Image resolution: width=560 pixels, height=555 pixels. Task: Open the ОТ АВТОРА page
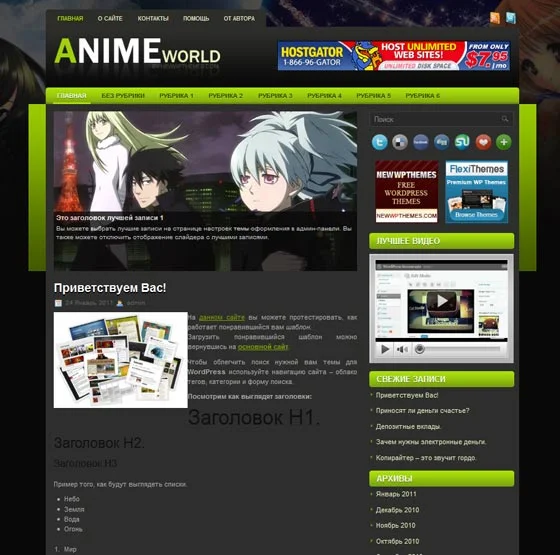pos(239,19)
